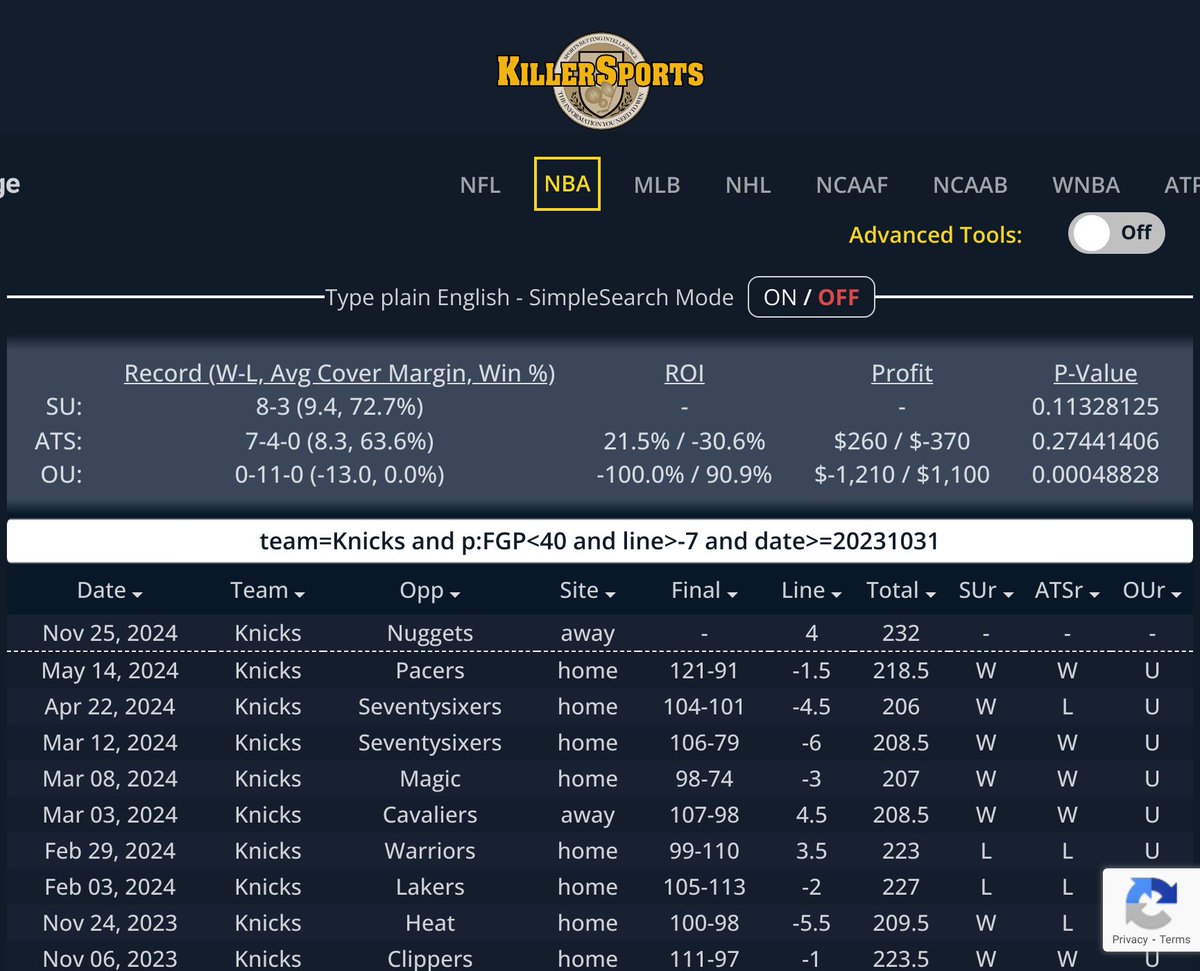Sort table by Date column
1200x971 pixels.
point(110,591)
